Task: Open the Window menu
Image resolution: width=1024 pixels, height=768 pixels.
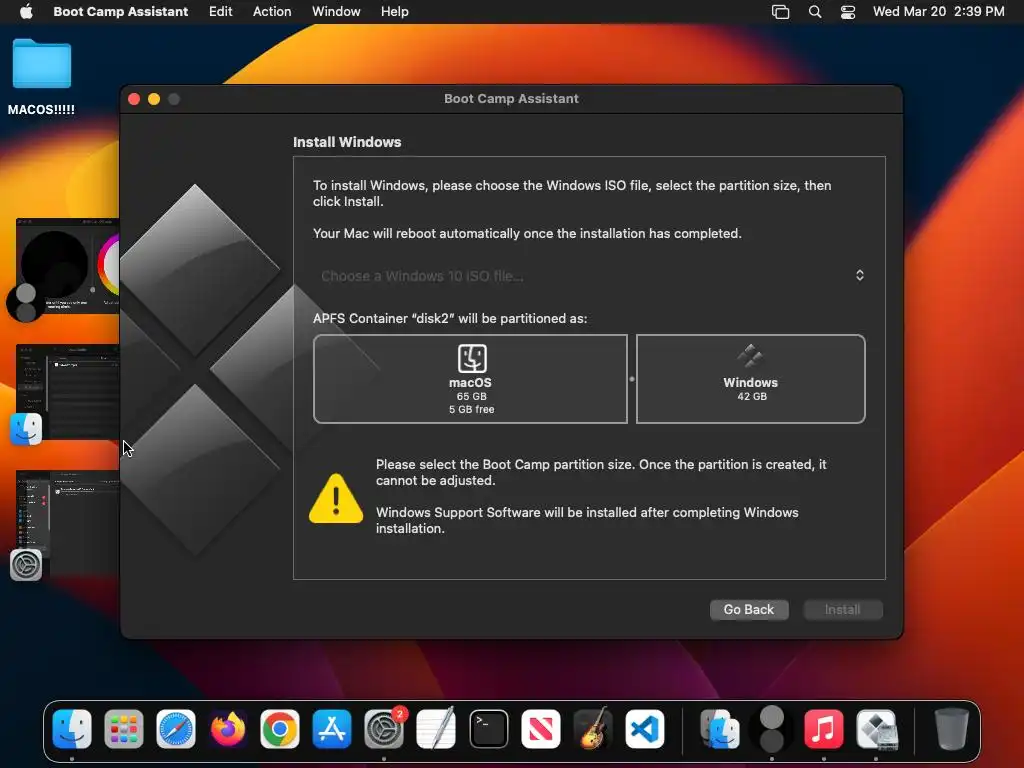Action: [x=336, y=11]
